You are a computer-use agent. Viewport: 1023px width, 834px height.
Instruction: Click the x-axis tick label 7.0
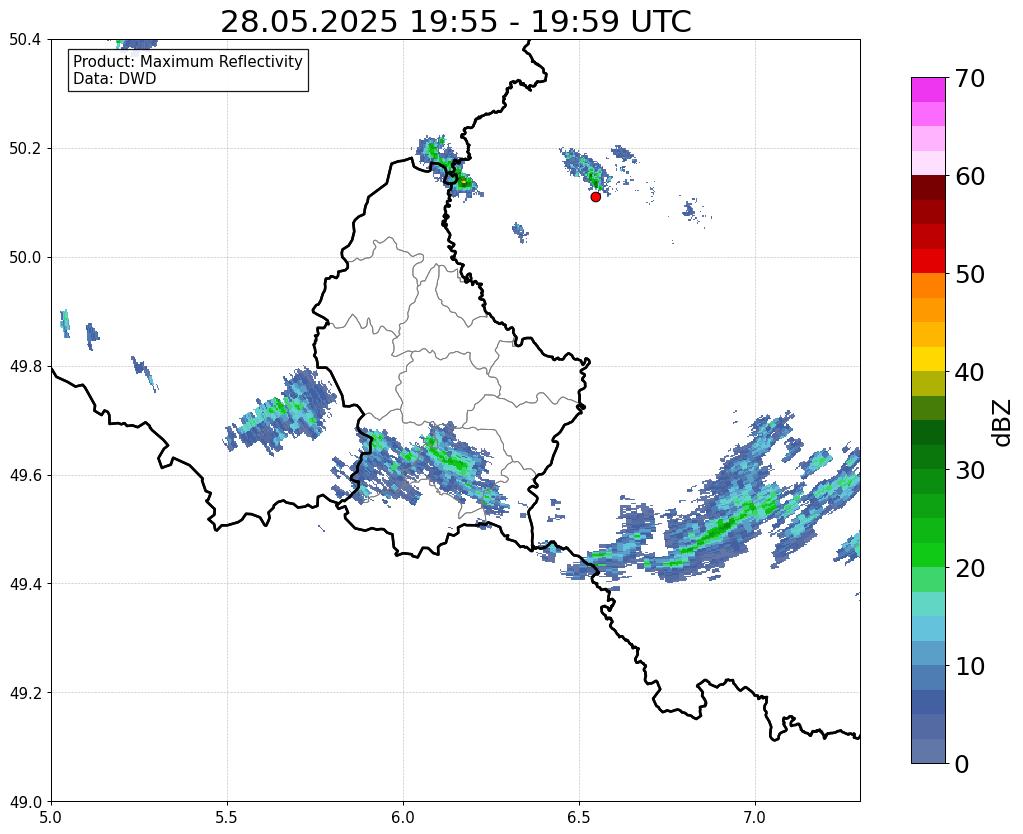click(756, 817)
